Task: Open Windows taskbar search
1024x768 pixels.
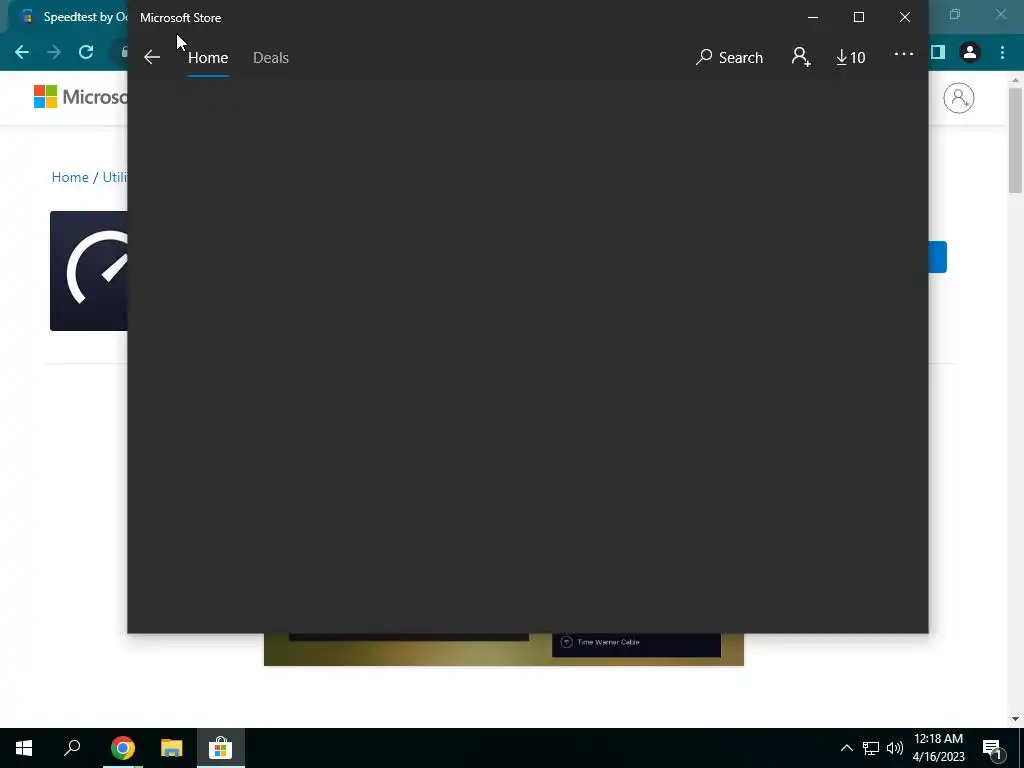Action: (x=72, y=748)
